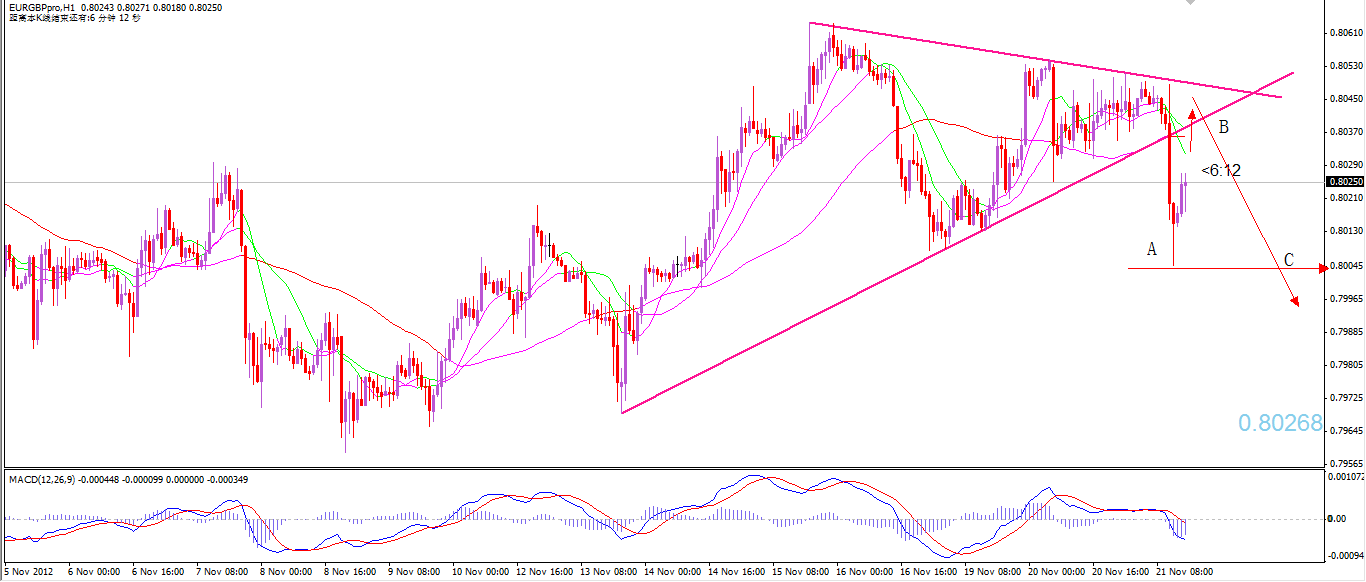The width and height of the screenshot is (1366, 582).
Task: Click the 15 Nov 08:00 time label
Action: click(800, 573)
